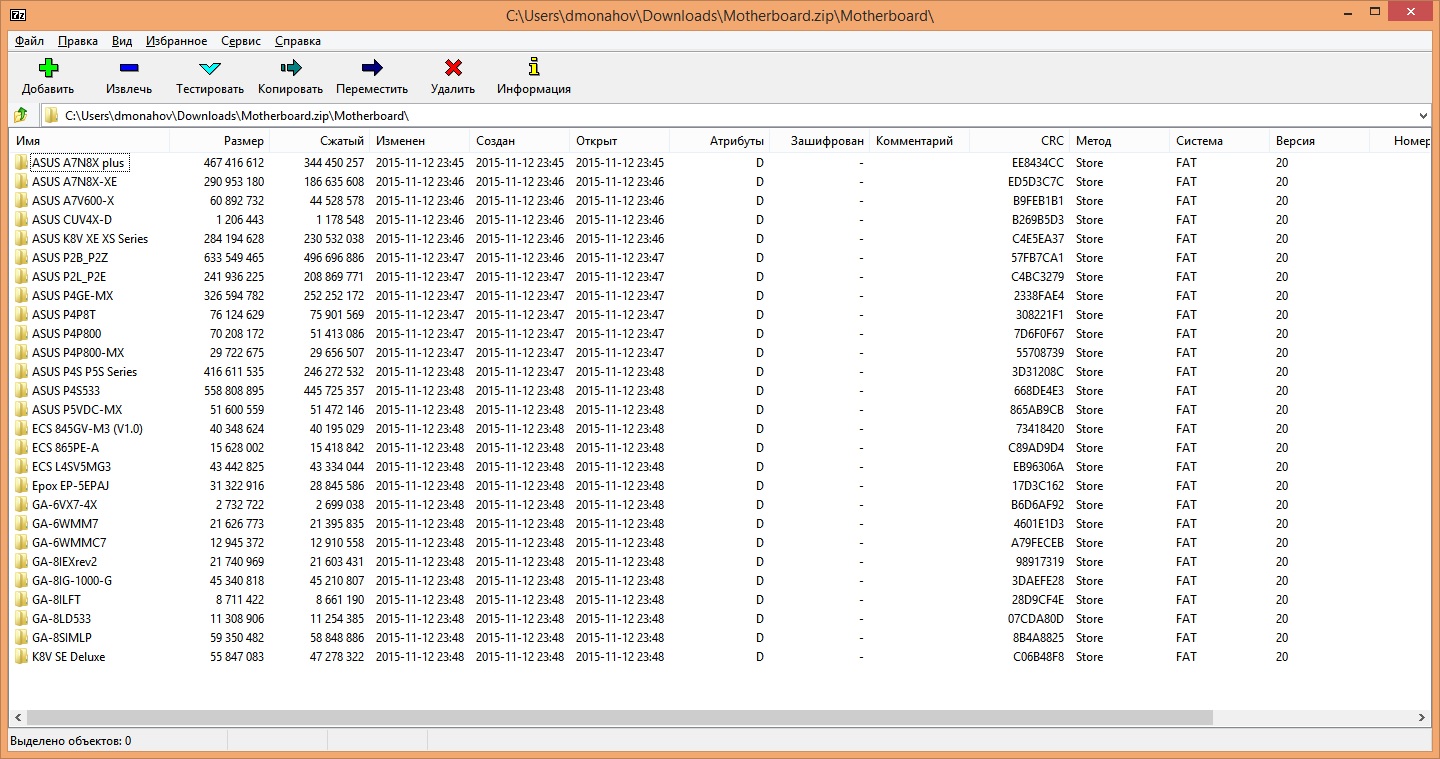The width and height of the screenshot is (1440, 759).
Task: Click the Переместить blue arrow icon
Action: click(x=372, y=68)
